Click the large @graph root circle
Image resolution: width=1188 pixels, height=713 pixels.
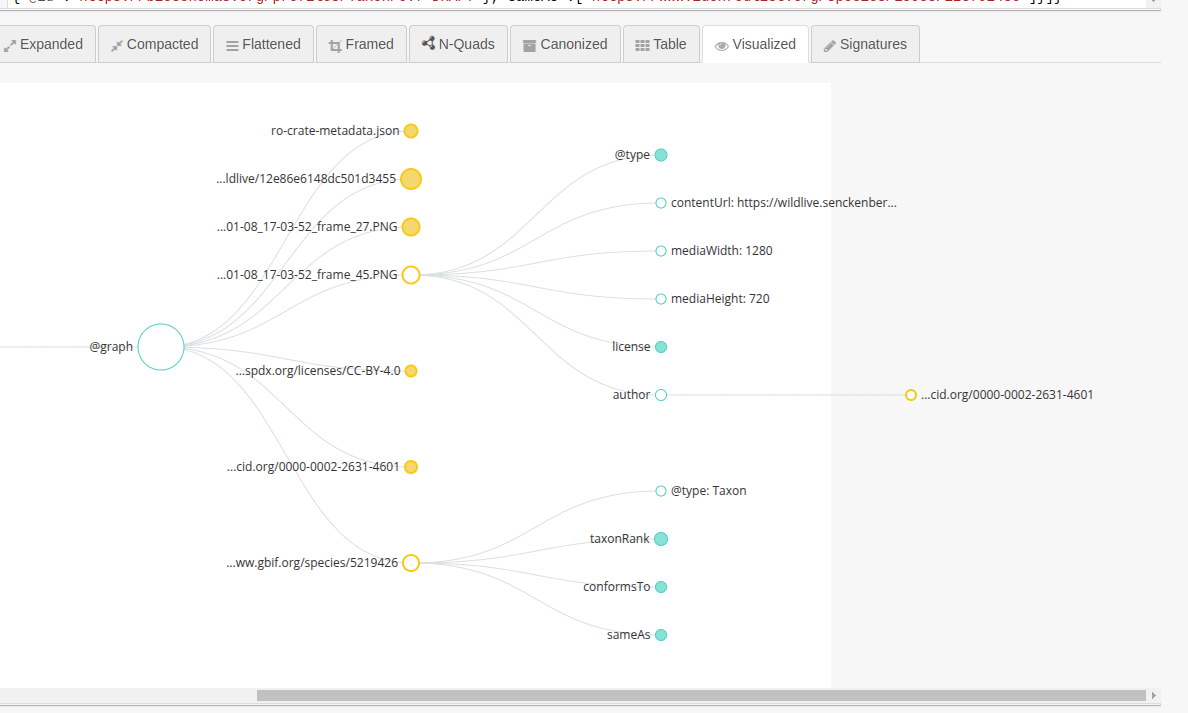161,347
